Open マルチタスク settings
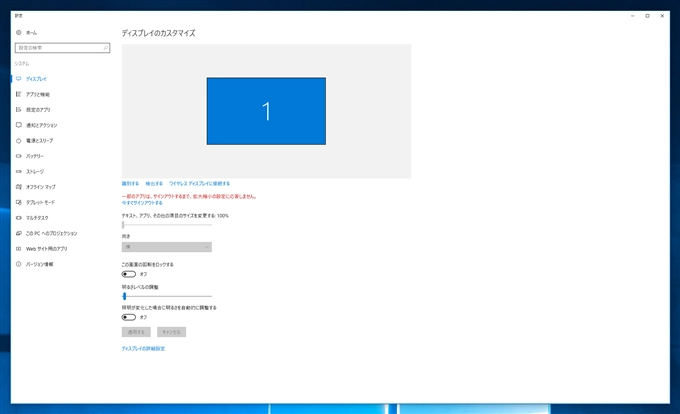 coord(37,218)
